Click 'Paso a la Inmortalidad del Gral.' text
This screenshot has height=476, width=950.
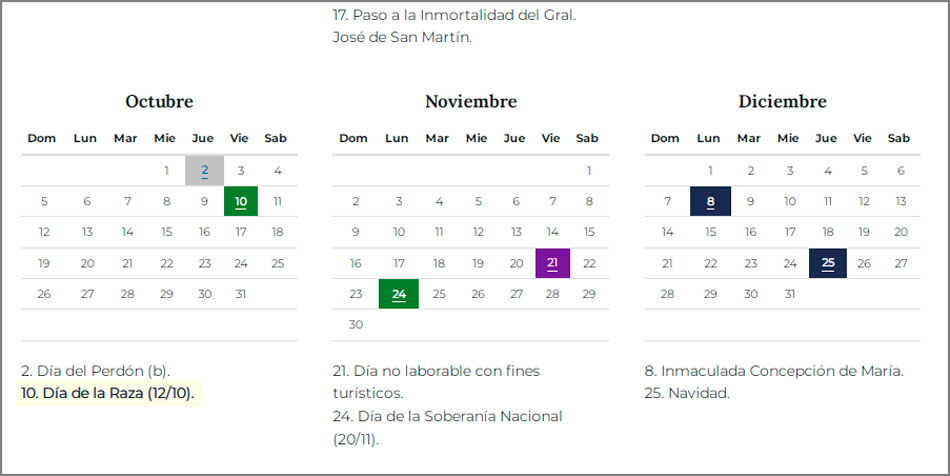tap(454, 15)
